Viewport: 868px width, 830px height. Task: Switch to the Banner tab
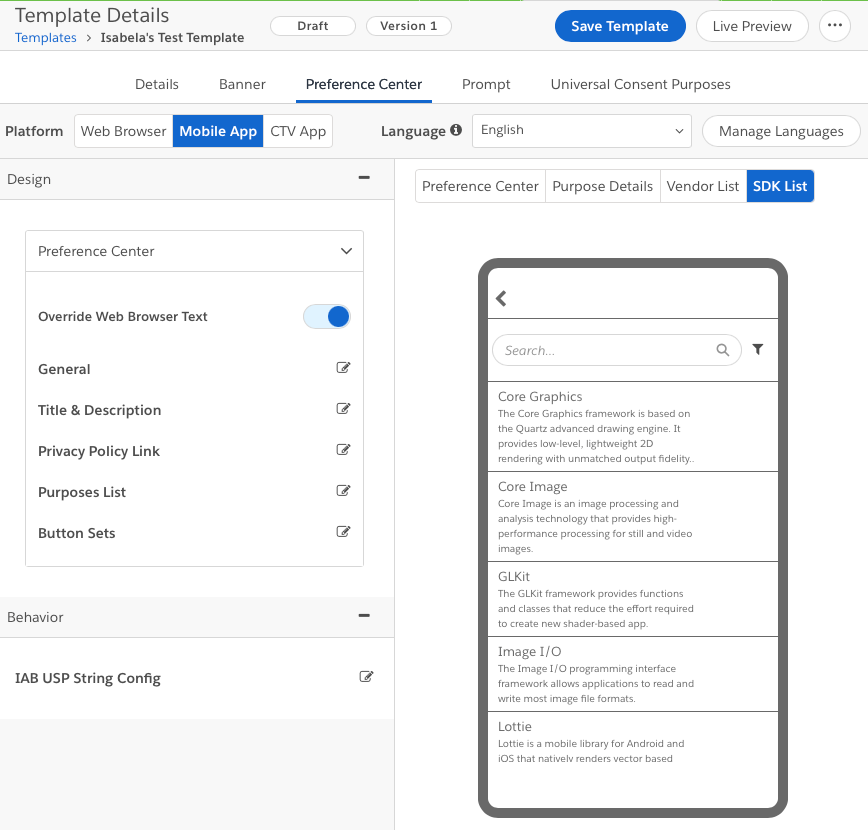242,84
